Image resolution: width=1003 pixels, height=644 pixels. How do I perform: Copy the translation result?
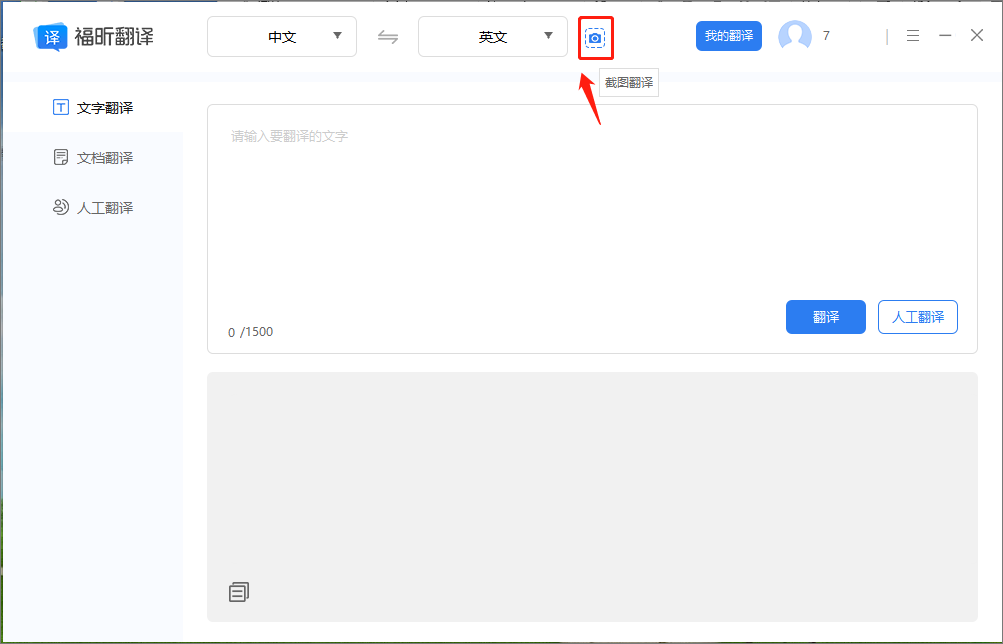238,591
